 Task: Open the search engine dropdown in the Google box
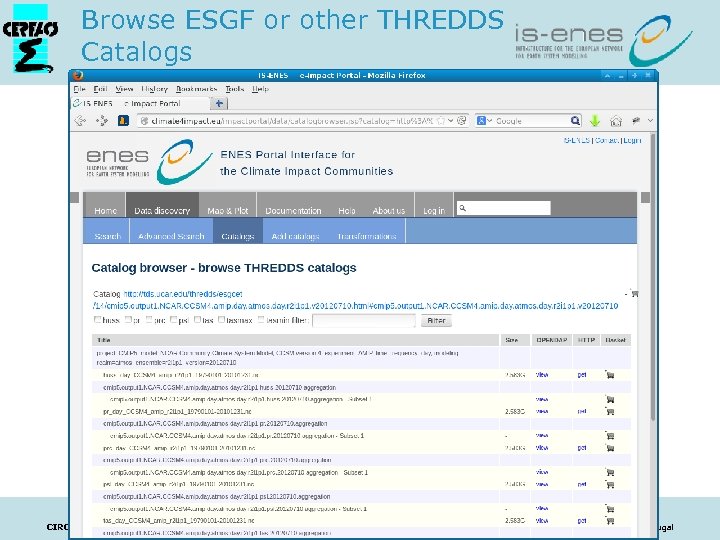coord(484,121)
